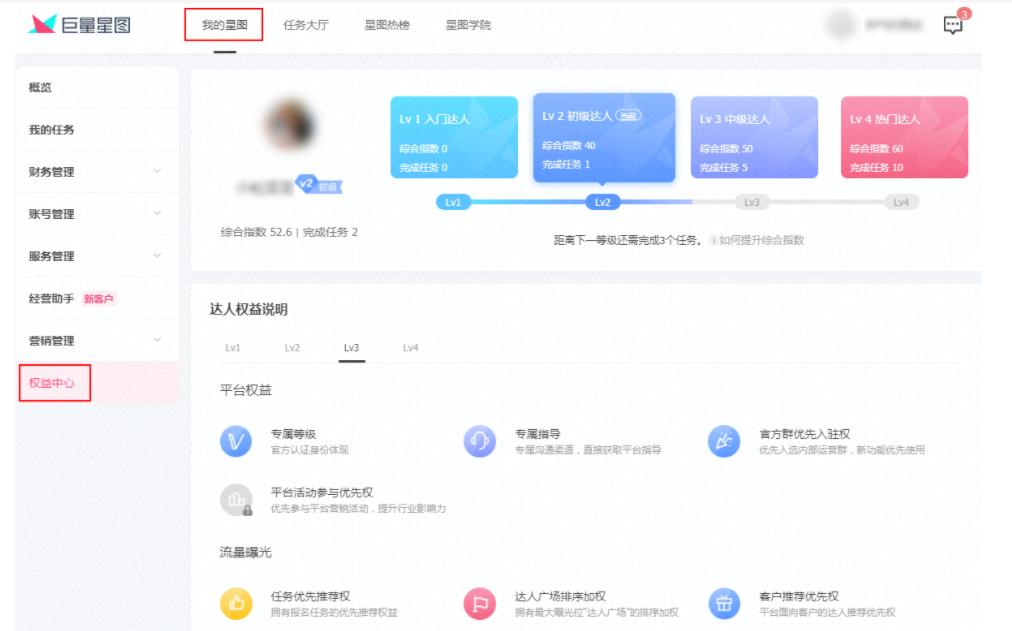The width and height of the screenshot is (1012, 631).
Task: Open the 我的星图 tab
Action: (x=224, y=25)
